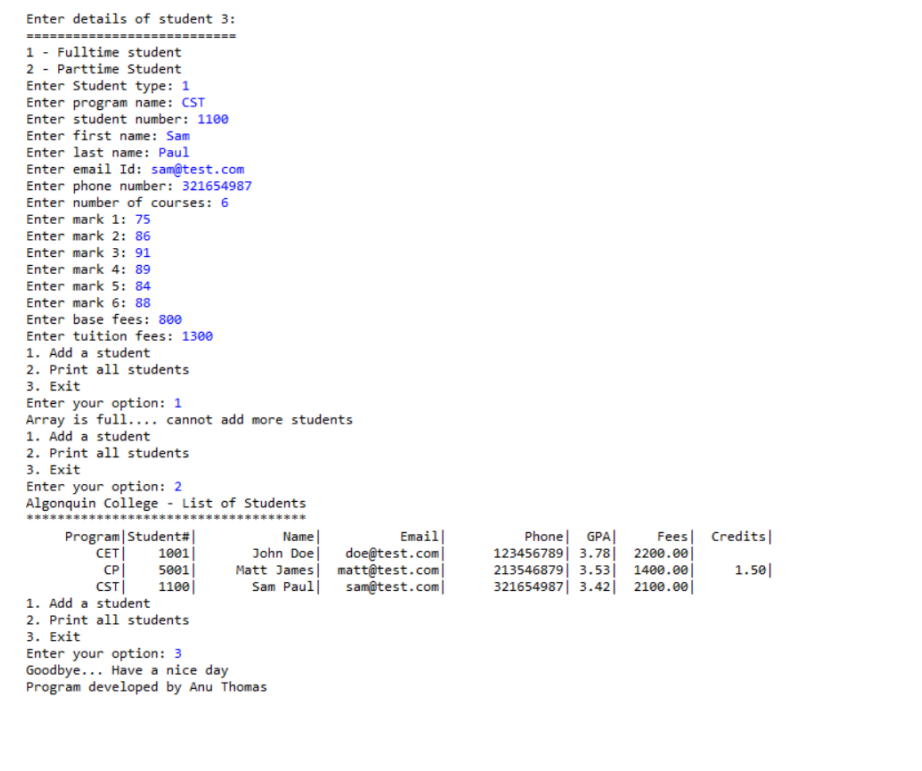Image resolution: width=922 pixels, height=771 pixels.
Task: Click GPA '3.42' cell
Action: tap(594, 587)
